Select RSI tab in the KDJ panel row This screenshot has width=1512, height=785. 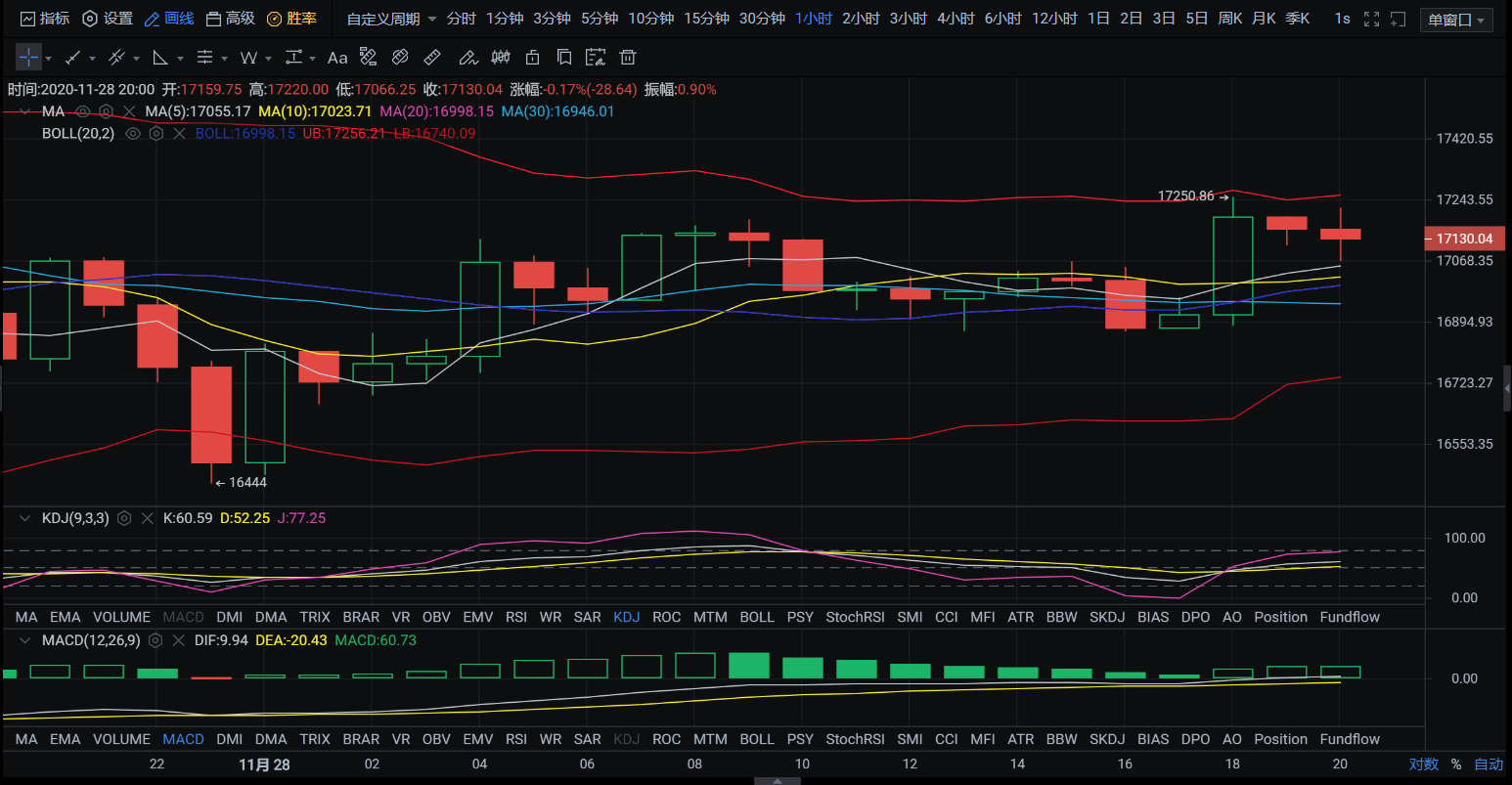point(516,617)
